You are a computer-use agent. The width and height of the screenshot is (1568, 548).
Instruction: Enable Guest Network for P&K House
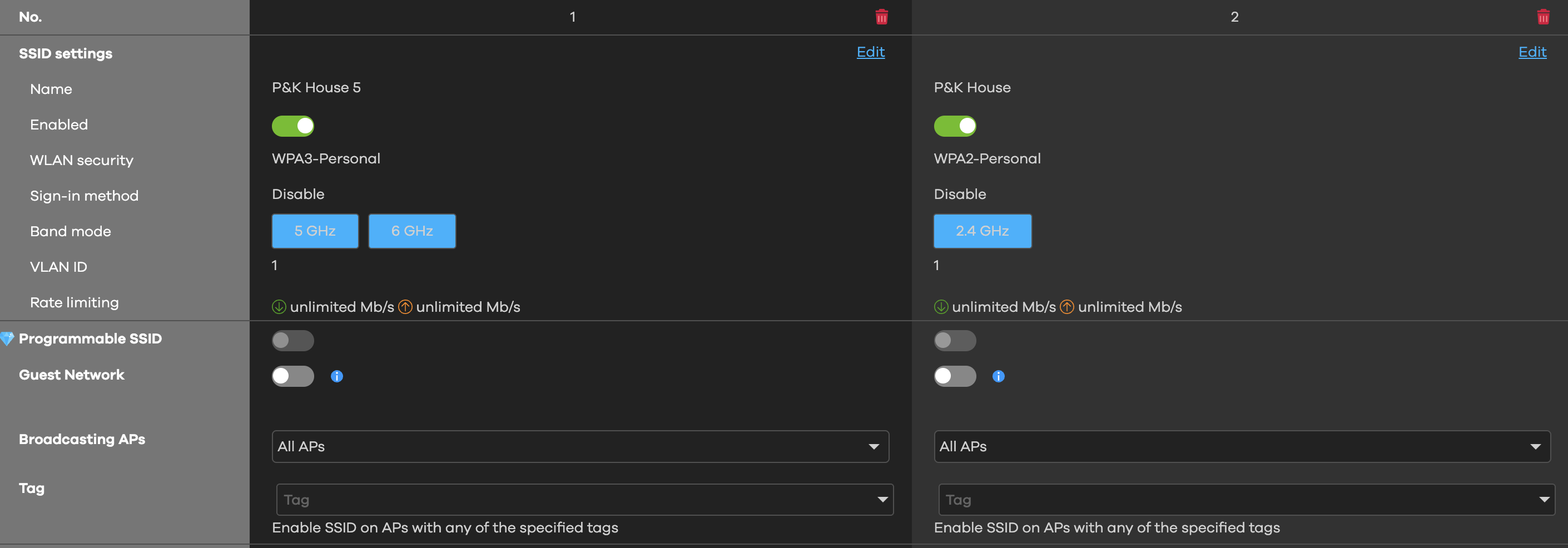click(955, 376)
